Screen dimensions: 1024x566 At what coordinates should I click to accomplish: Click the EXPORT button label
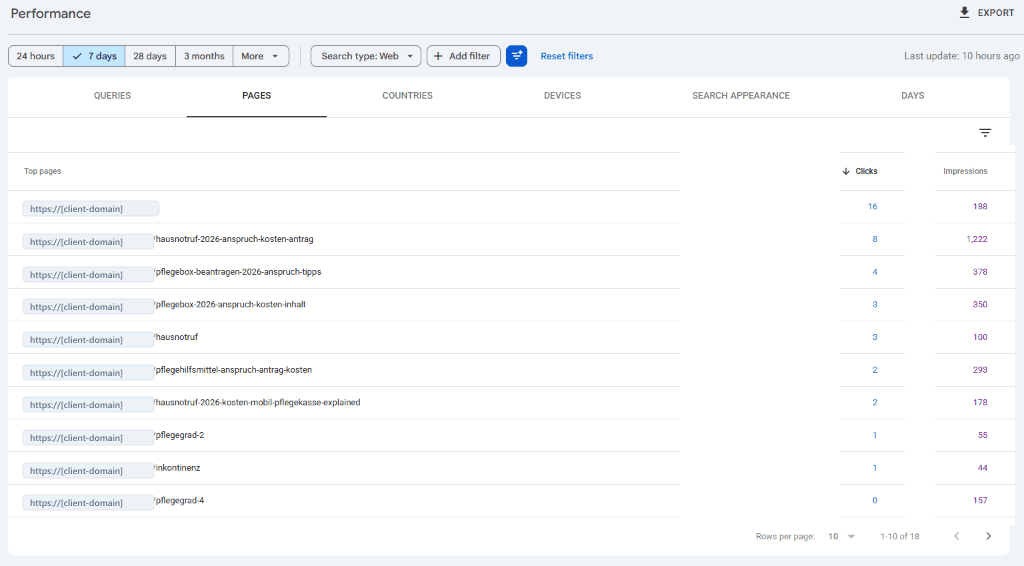[x=996, y=12]
